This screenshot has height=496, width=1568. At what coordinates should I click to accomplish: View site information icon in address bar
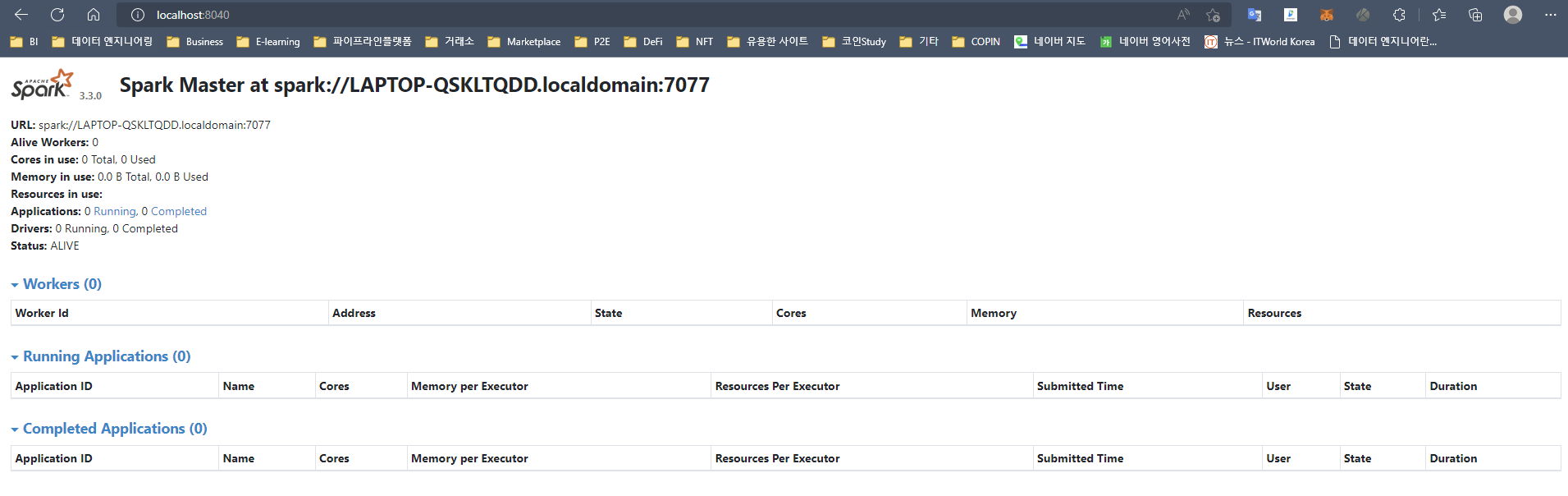(x=138, y=15)
